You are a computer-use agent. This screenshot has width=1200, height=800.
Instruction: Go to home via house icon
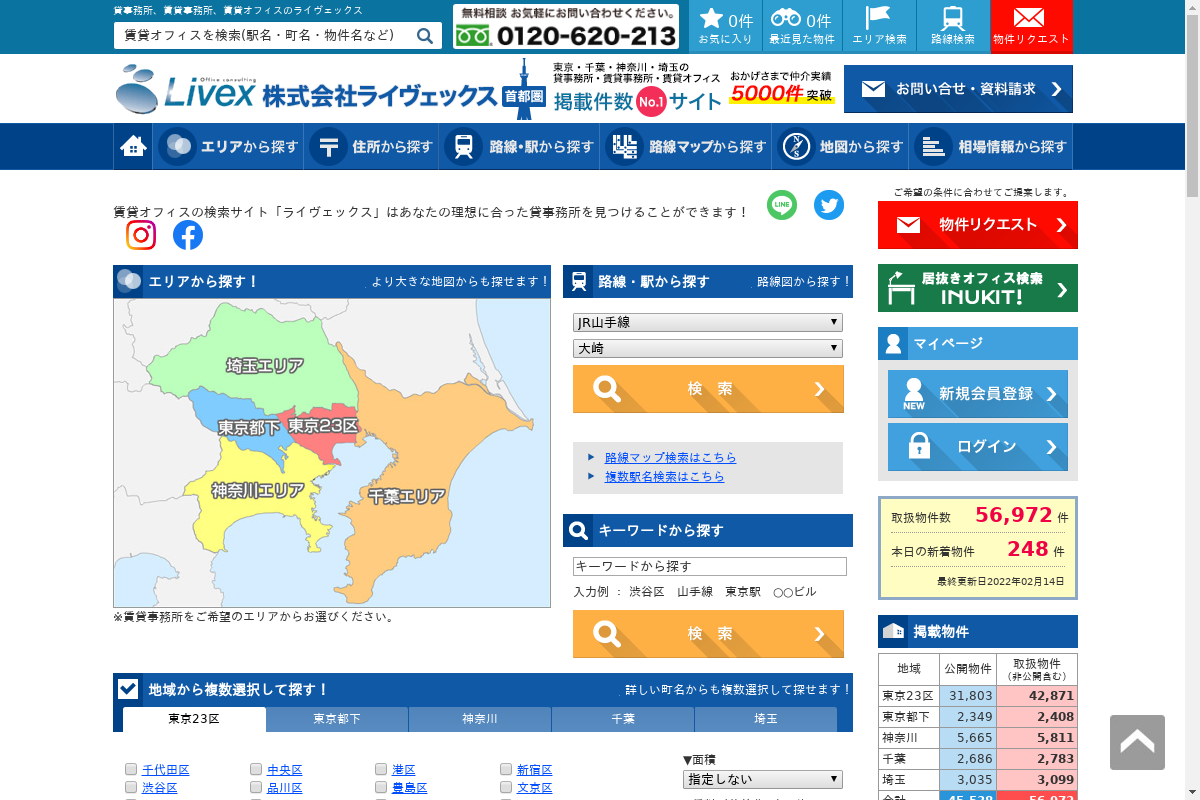pyautogui.click(x=133, y=147)
